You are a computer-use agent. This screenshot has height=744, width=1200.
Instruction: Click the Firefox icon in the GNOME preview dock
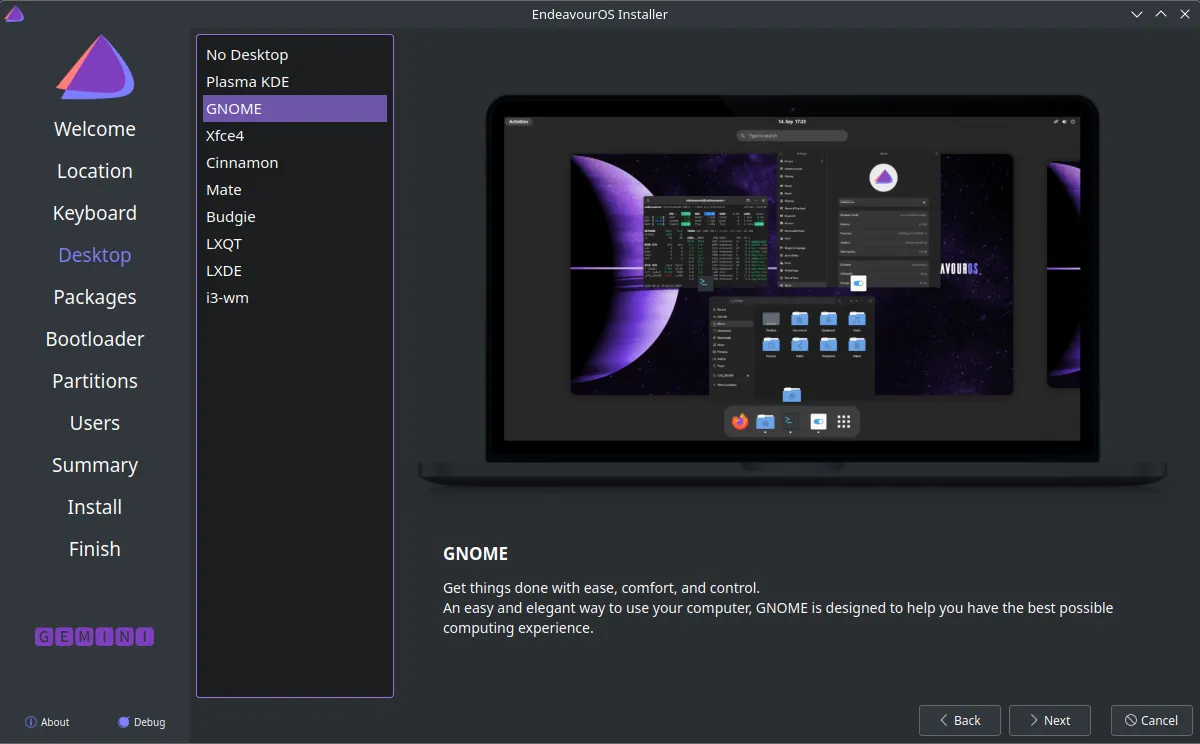739,422
